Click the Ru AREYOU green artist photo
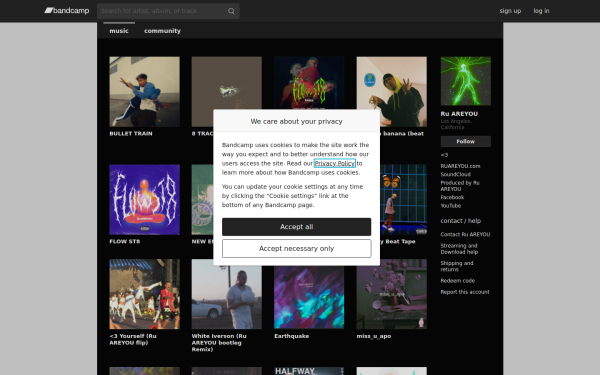Screen dimensions: 600x375 tap(466, 81)
